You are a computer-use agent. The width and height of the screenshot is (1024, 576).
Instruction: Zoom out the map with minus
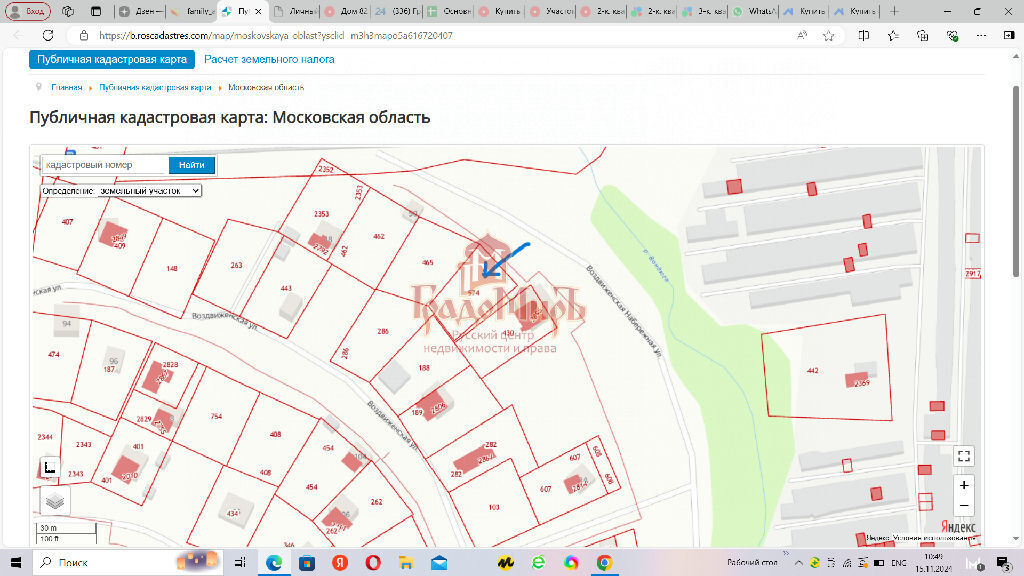[x=963, y=505]
